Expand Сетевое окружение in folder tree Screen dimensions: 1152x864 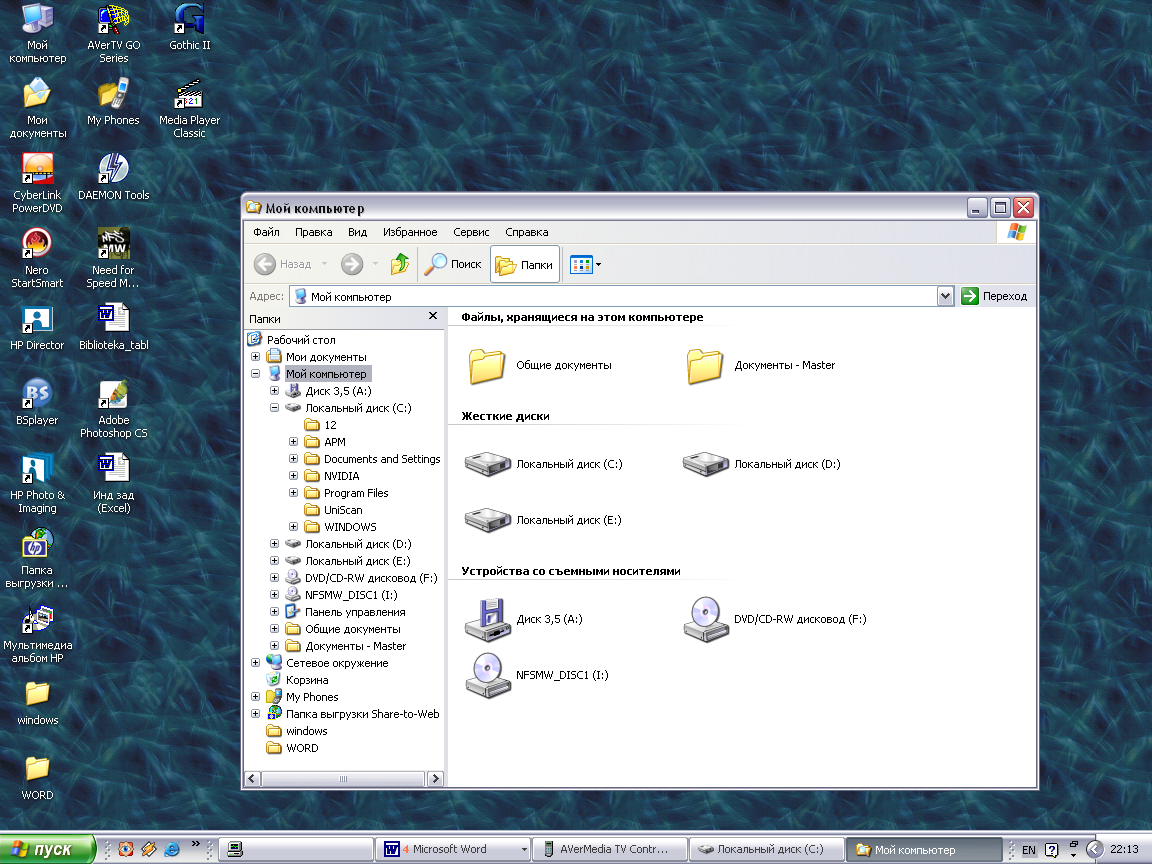(x=255, y=662)
